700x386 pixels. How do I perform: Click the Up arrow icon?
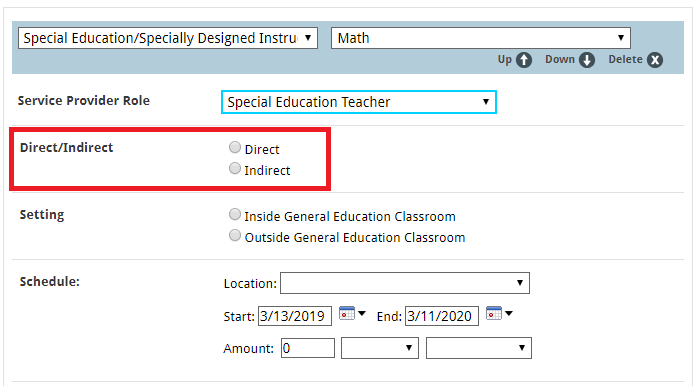pos(524,60)
